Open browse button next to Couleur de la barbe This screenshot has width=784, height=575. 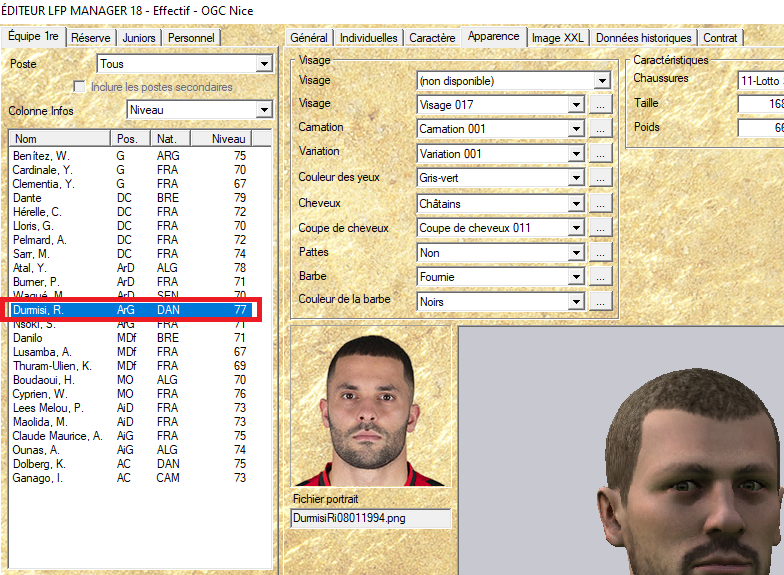click(x=600, y=302)
